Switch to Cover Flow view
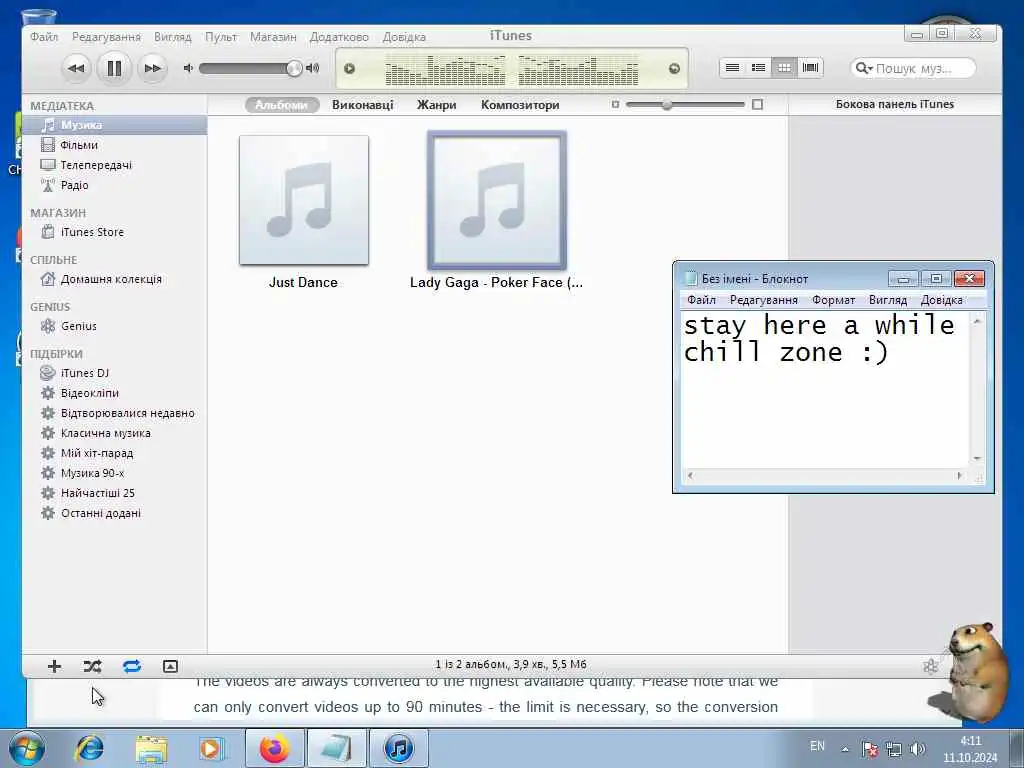1024x768 pixels. 810,68
